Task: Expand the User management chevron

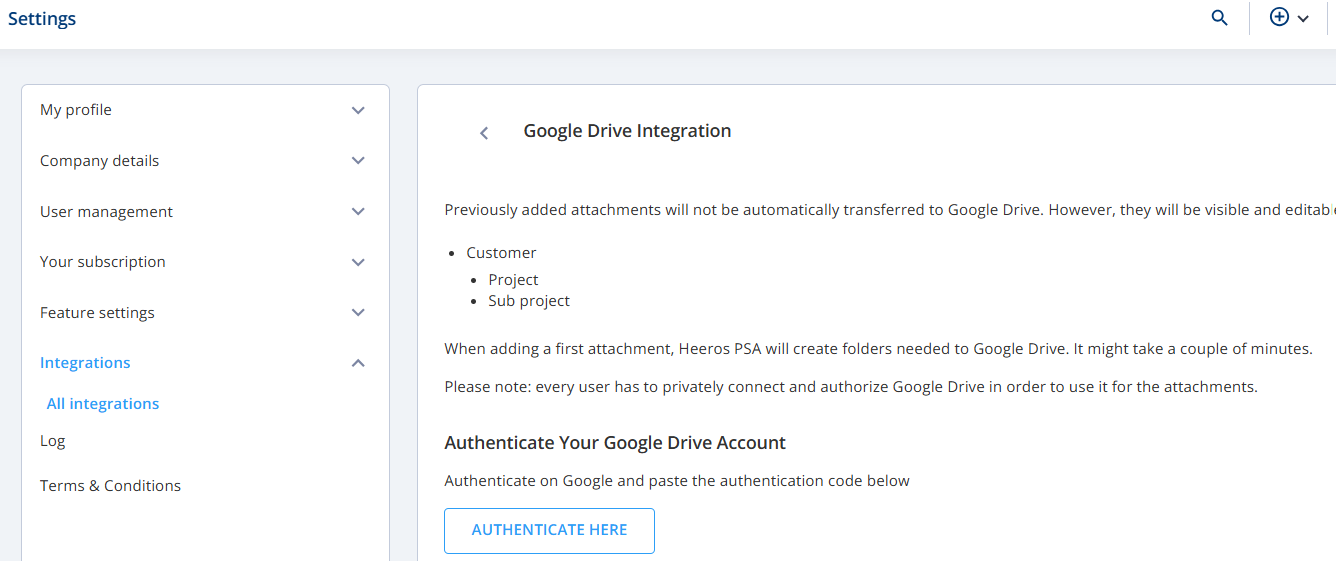Action: point(358,211)
